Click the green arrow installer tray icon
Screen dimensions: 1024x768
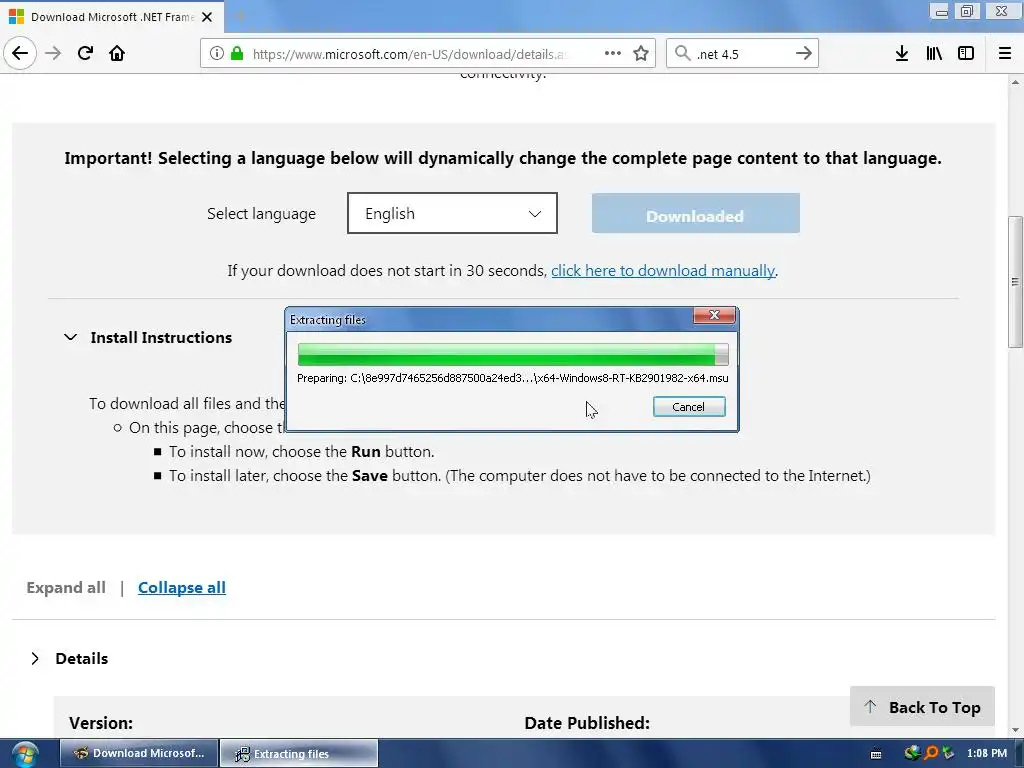[x=948, y=753]
